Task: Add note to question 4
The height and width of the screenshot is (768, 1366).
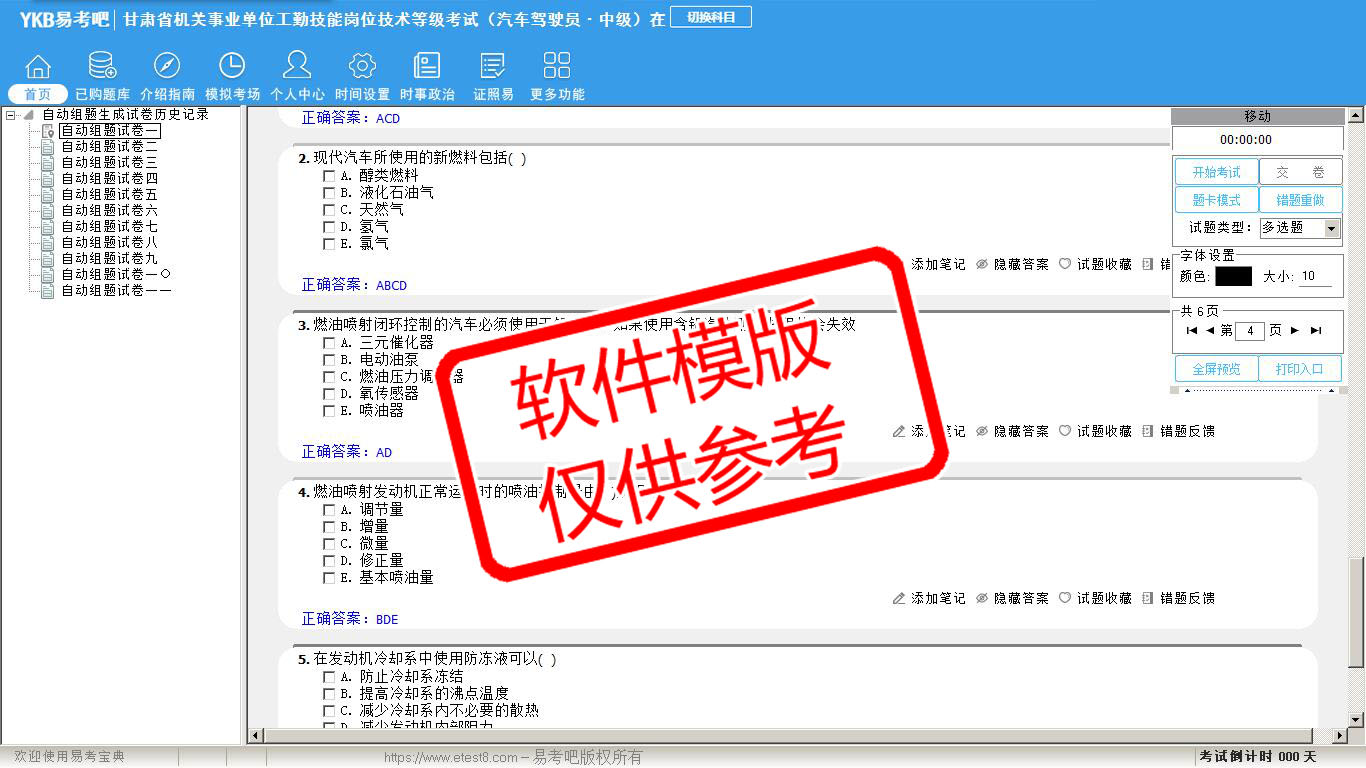Action: [929, 599]
